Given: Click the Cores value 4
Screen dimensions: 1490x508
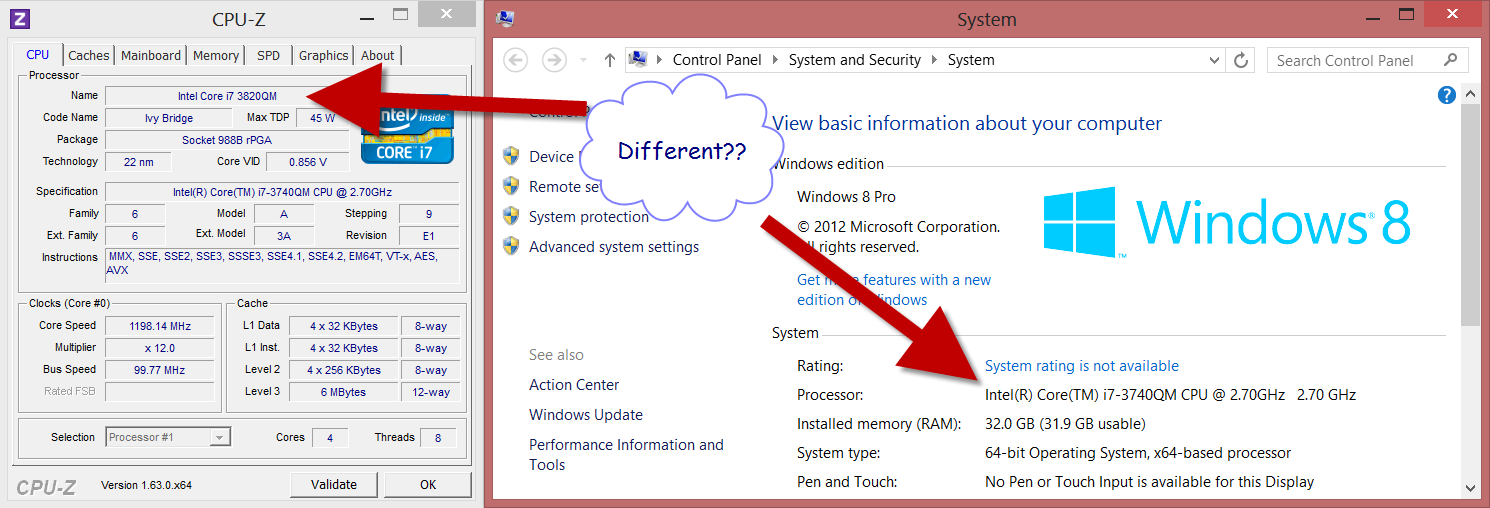Looking at the screenshot, I should (330, 437).
